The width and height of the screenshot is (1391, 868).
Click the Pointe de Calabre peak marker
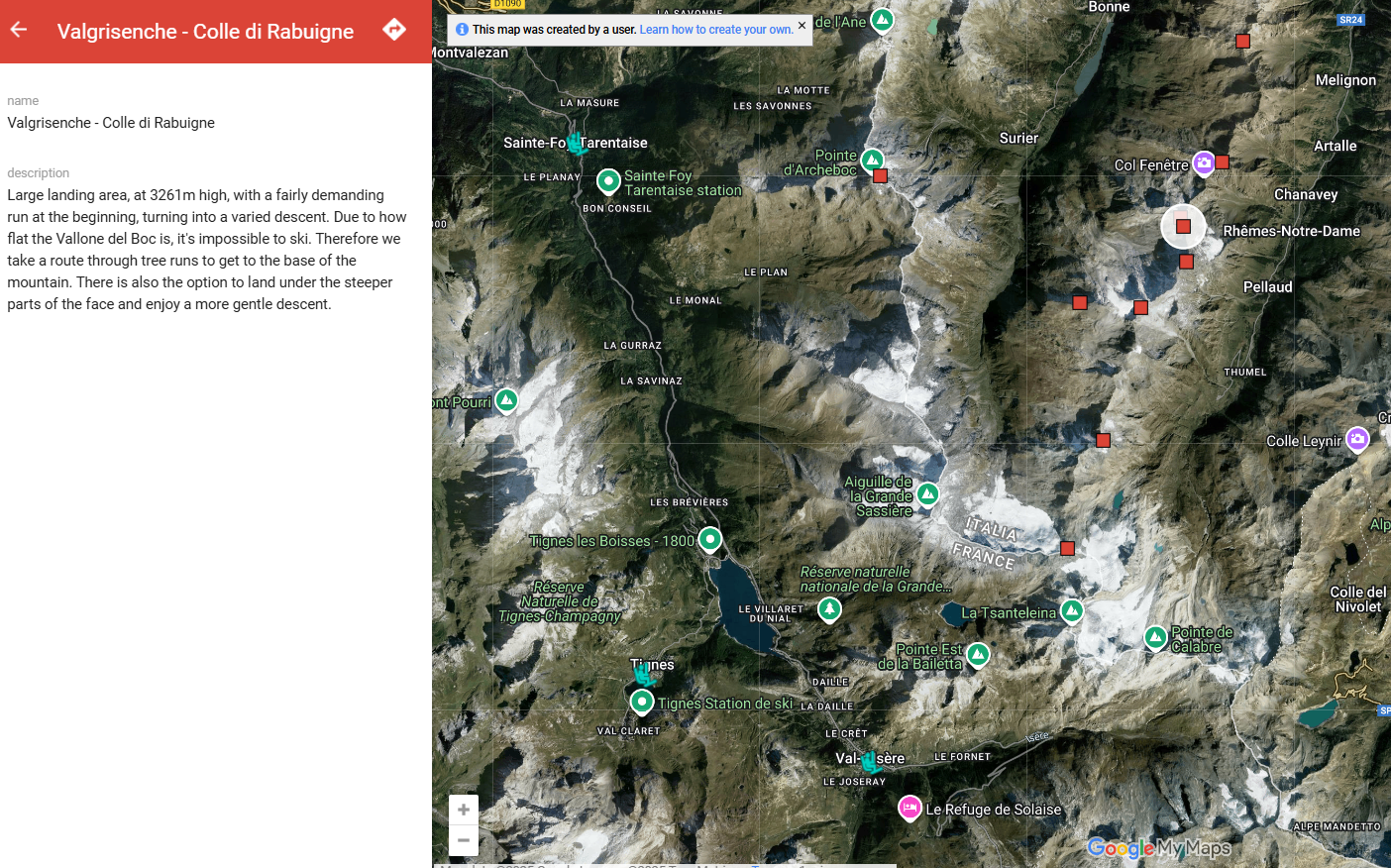1155,637
